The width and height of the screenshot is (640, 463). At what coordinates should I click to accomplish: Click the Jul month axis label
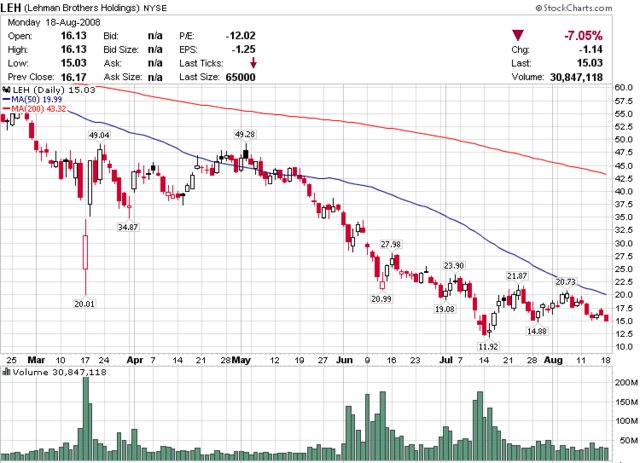coord(446,360)
